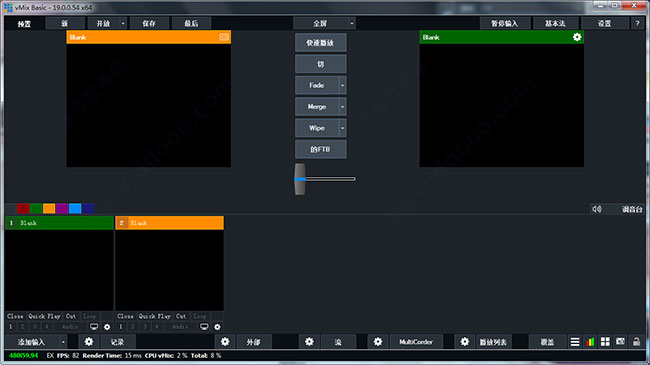Image resolution: width=650 pixels, height=365 pixels.
Task: Click the list view hamburger icon
Action: [x=575, y=342]
